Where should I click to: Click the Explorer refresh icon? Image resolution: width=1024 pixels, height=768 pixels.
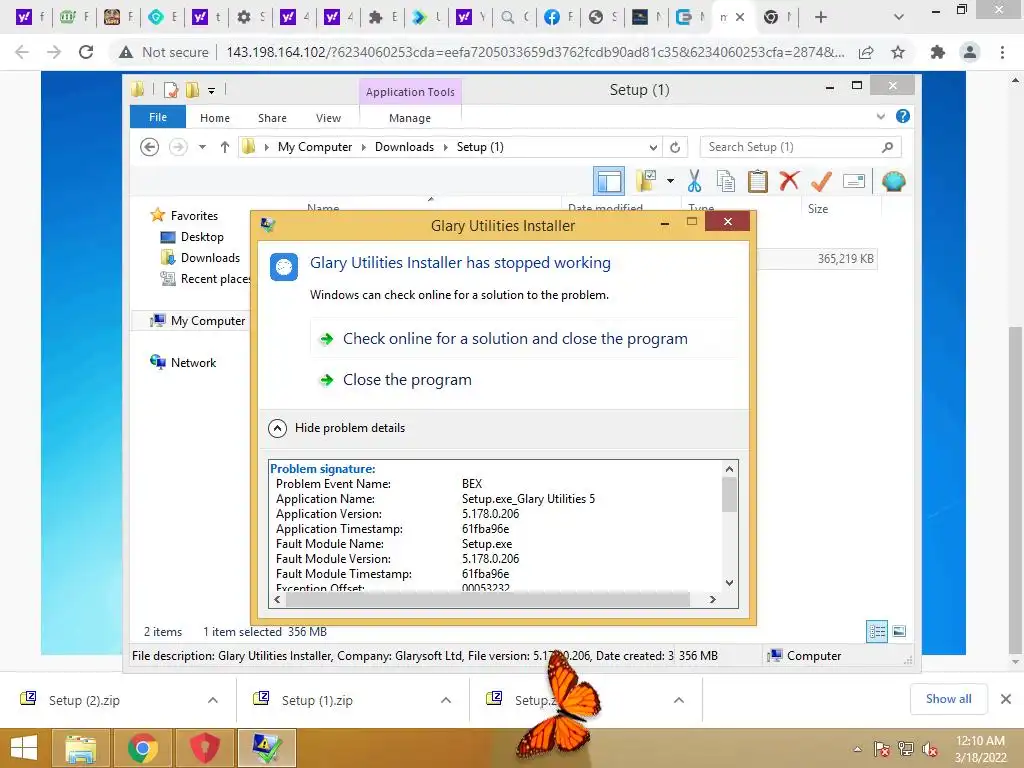(x=675, y=148)
